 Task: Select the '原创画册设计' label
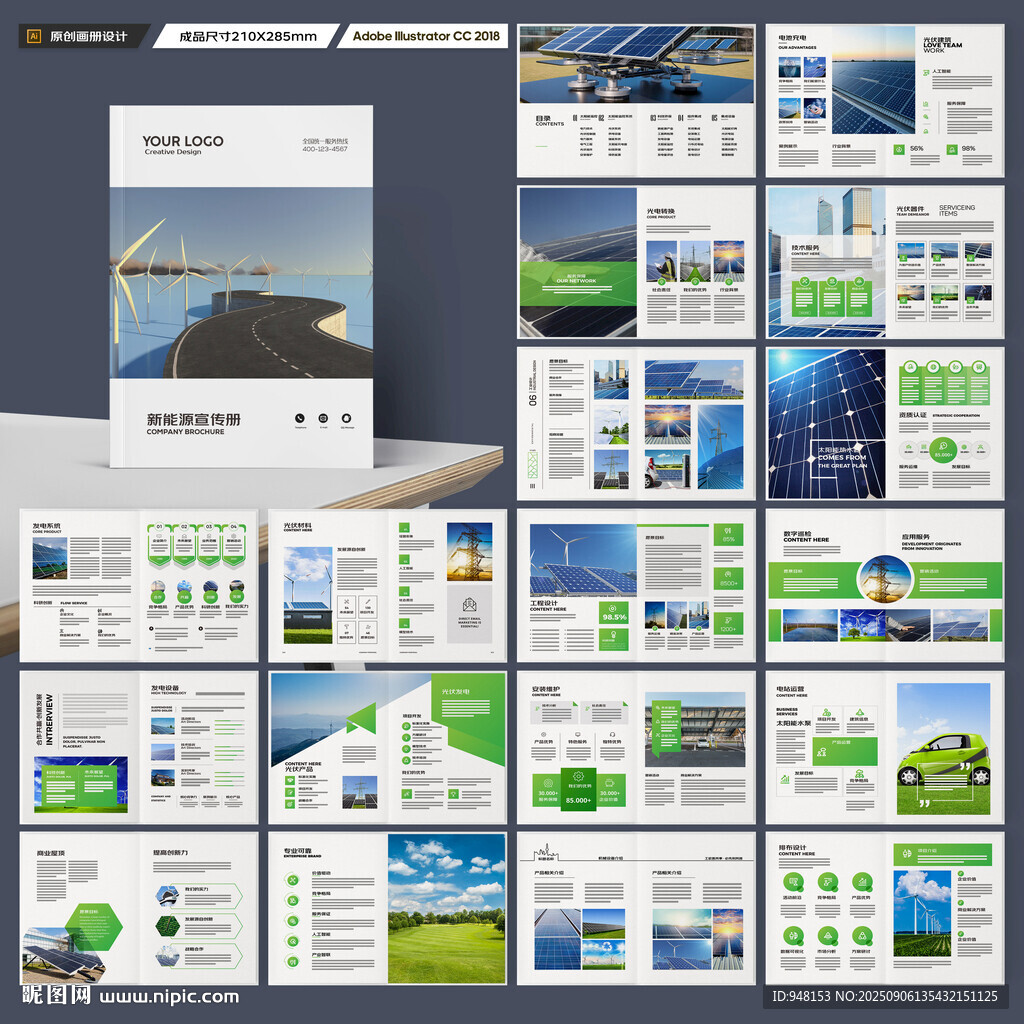tap(89, 37)
